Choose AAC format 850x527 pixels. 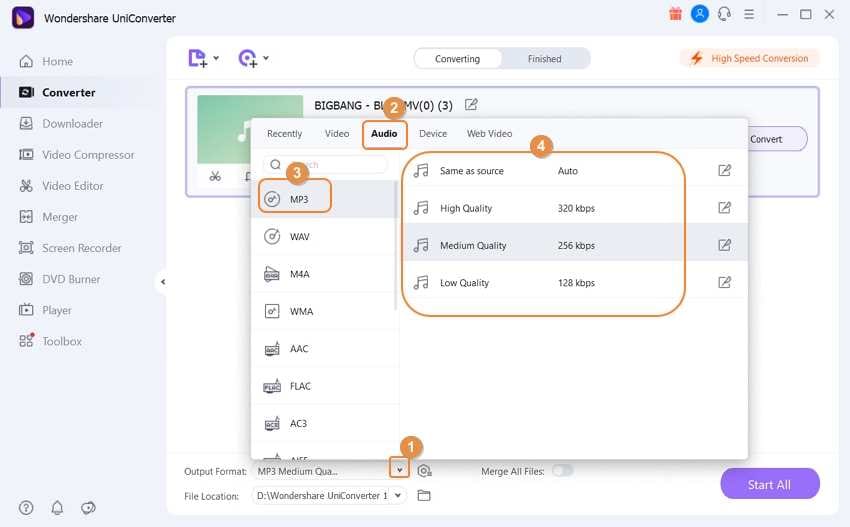[x=324, y=349]
